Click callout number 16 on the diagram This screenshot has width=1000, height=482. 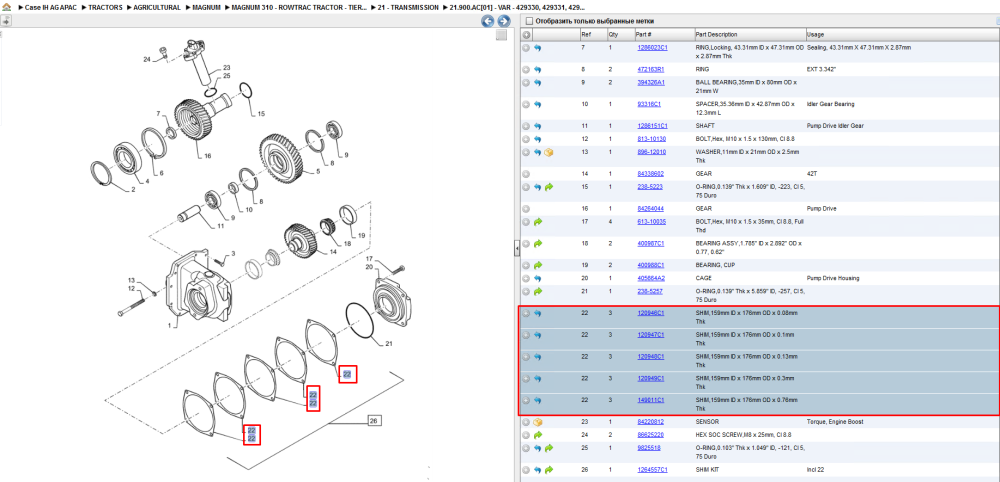pos(207,155)
